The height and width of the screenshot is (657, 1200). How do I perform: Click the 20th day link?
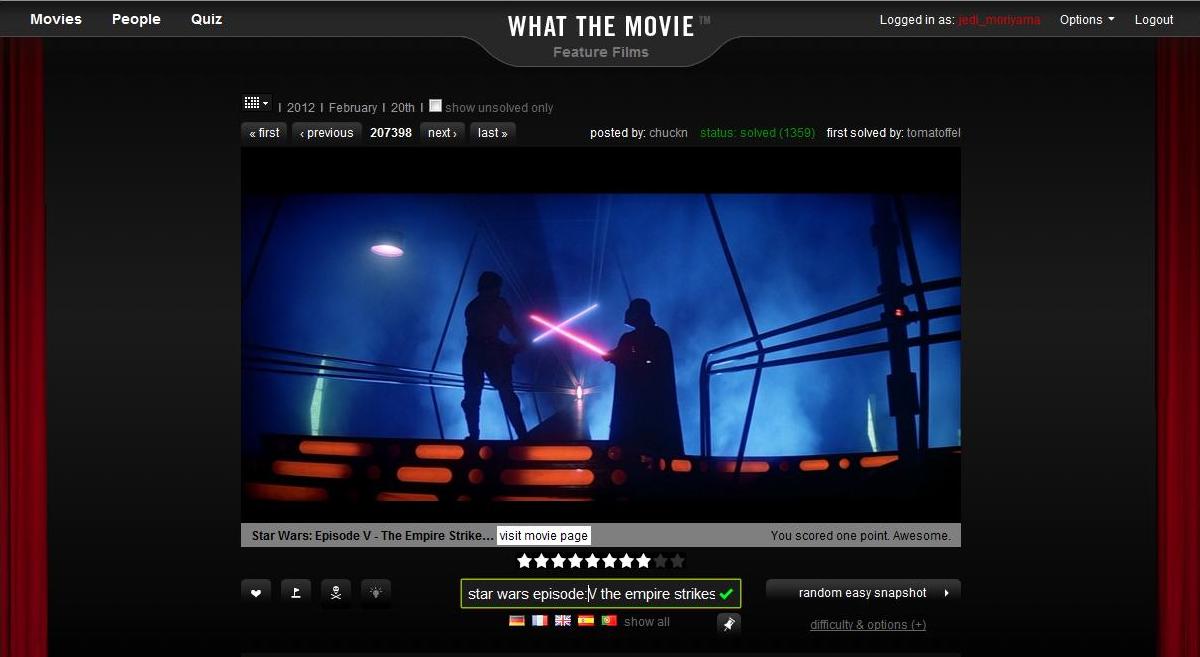pyautogui.click(x=403, y=108)
